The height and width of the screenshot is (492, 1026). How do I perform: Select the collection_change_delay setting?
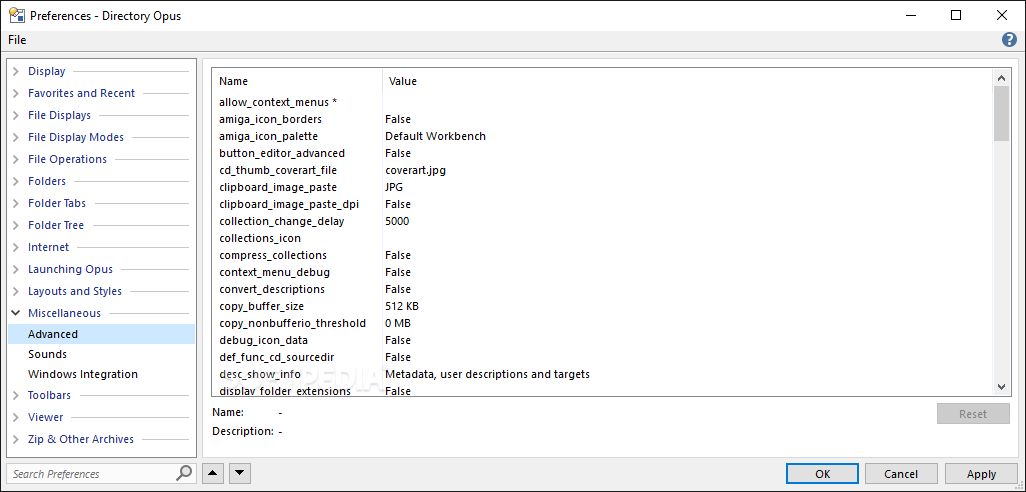pos(282,221)
